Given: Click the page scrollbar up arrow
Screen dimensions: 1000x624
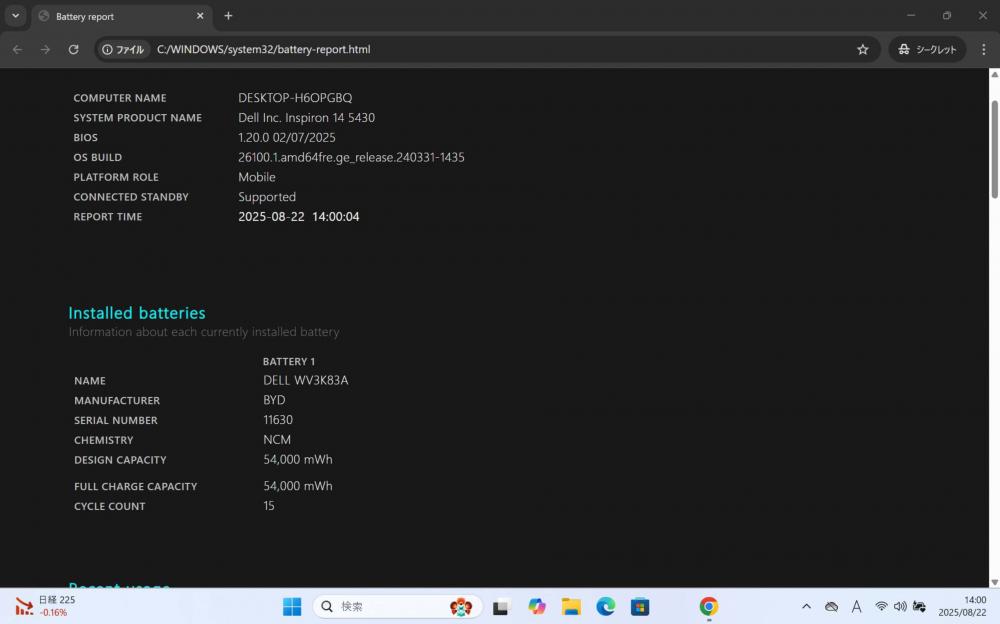Looking at the screenshot, I should pyautogui.click(x=994, y=75).
